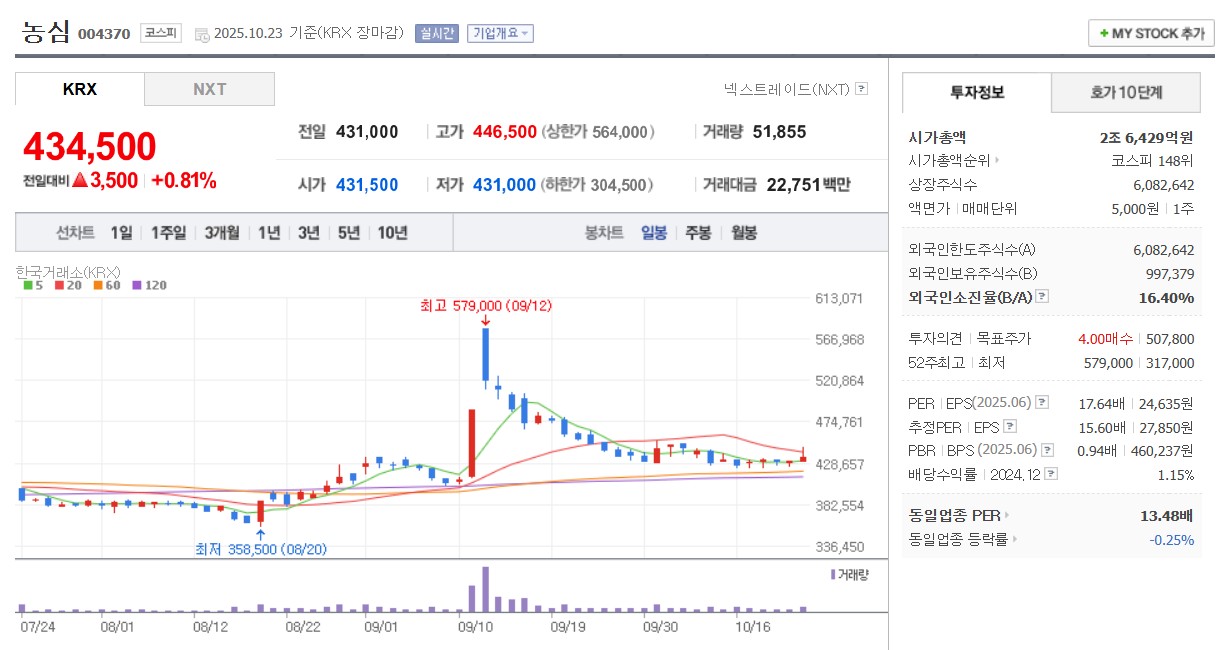Open the 기업개요 dropdown
The height and width of the screenshot is (650, 1228).
tap(502, 33)
